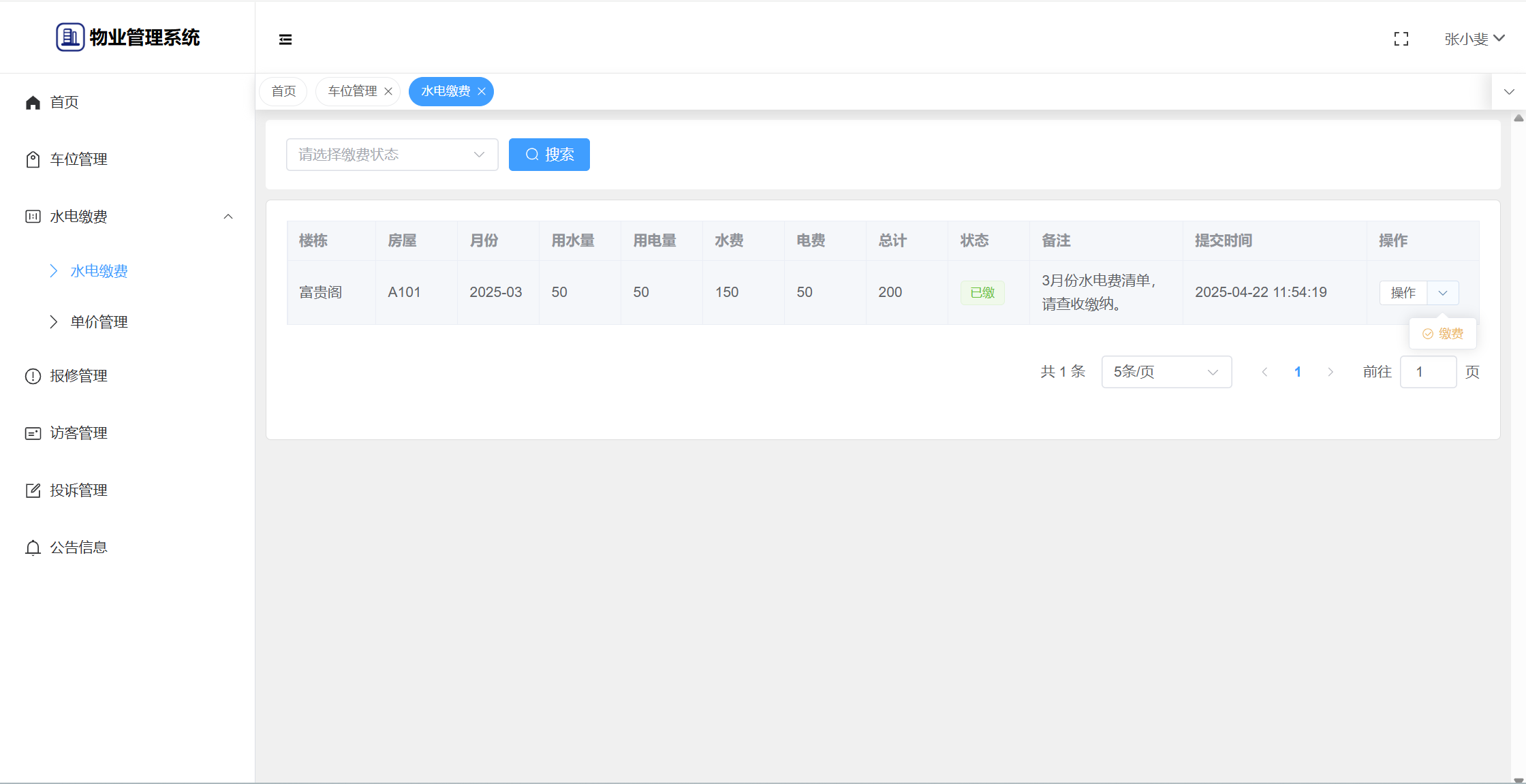Click the home icon in sidebar
The height and width of the screenshot is (784, 1526).
tap(33, 102)
